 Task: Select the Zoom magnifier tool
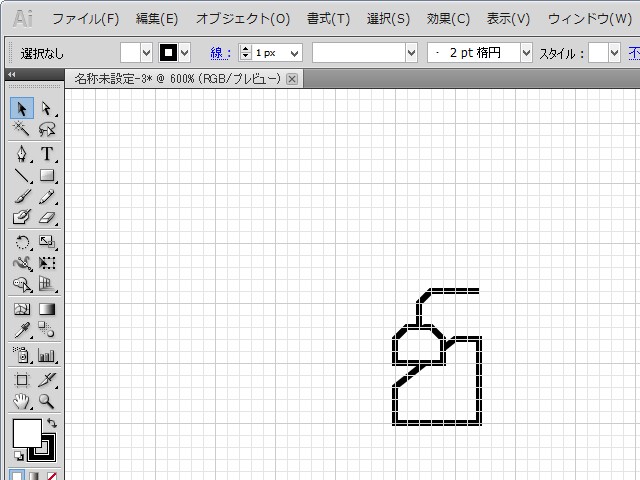46,401
